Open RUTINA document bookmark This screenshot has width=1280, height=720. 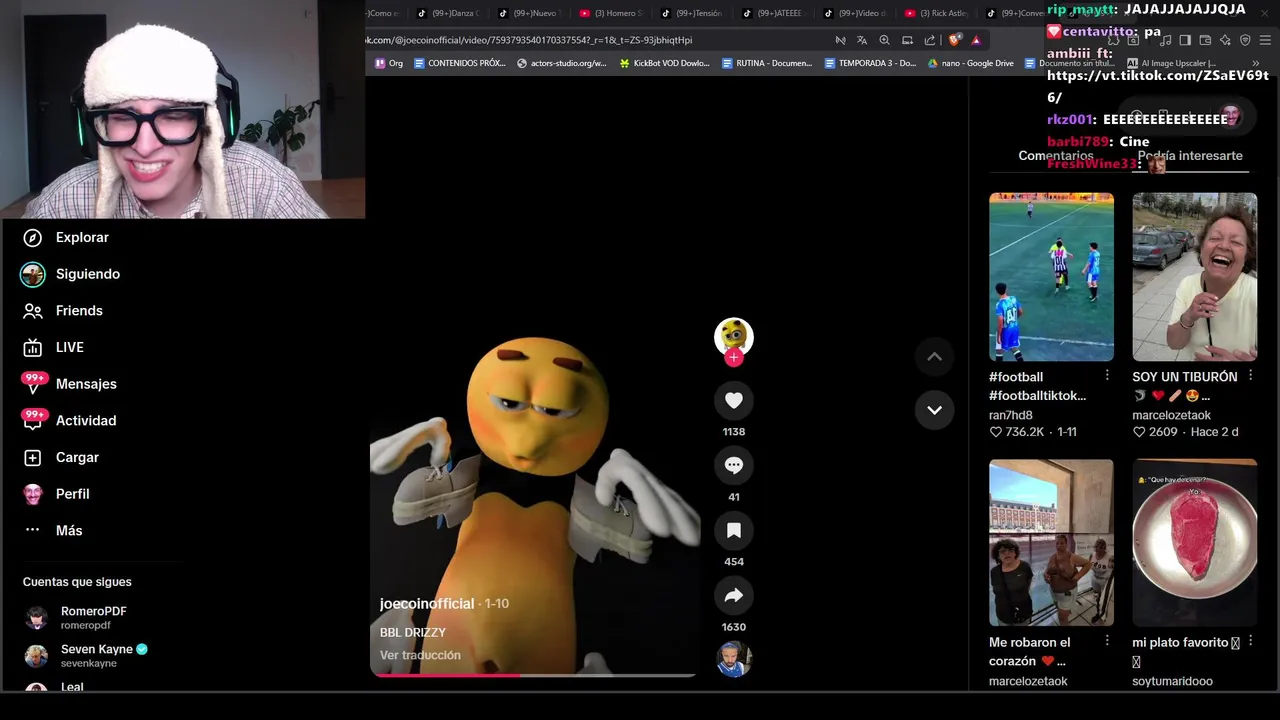click(767, 63)
